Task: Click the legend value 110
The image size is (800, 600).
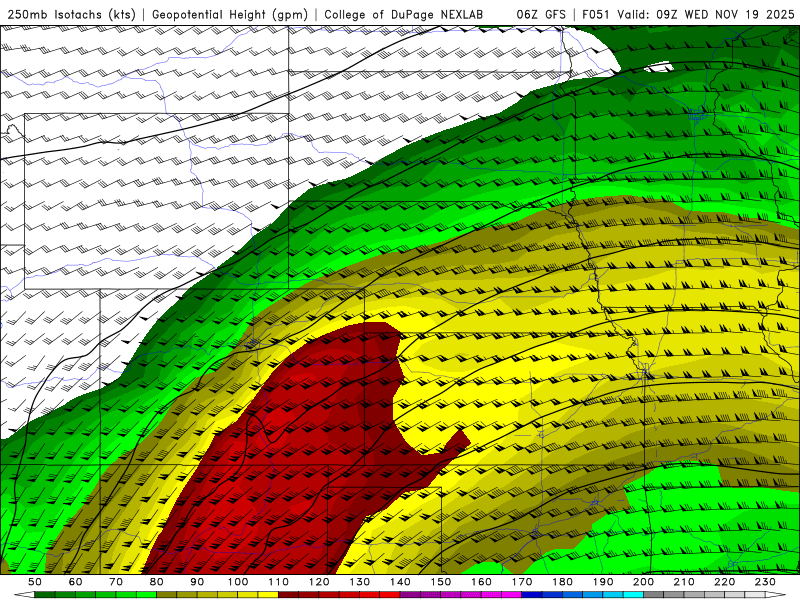Action: pos(279,582)
